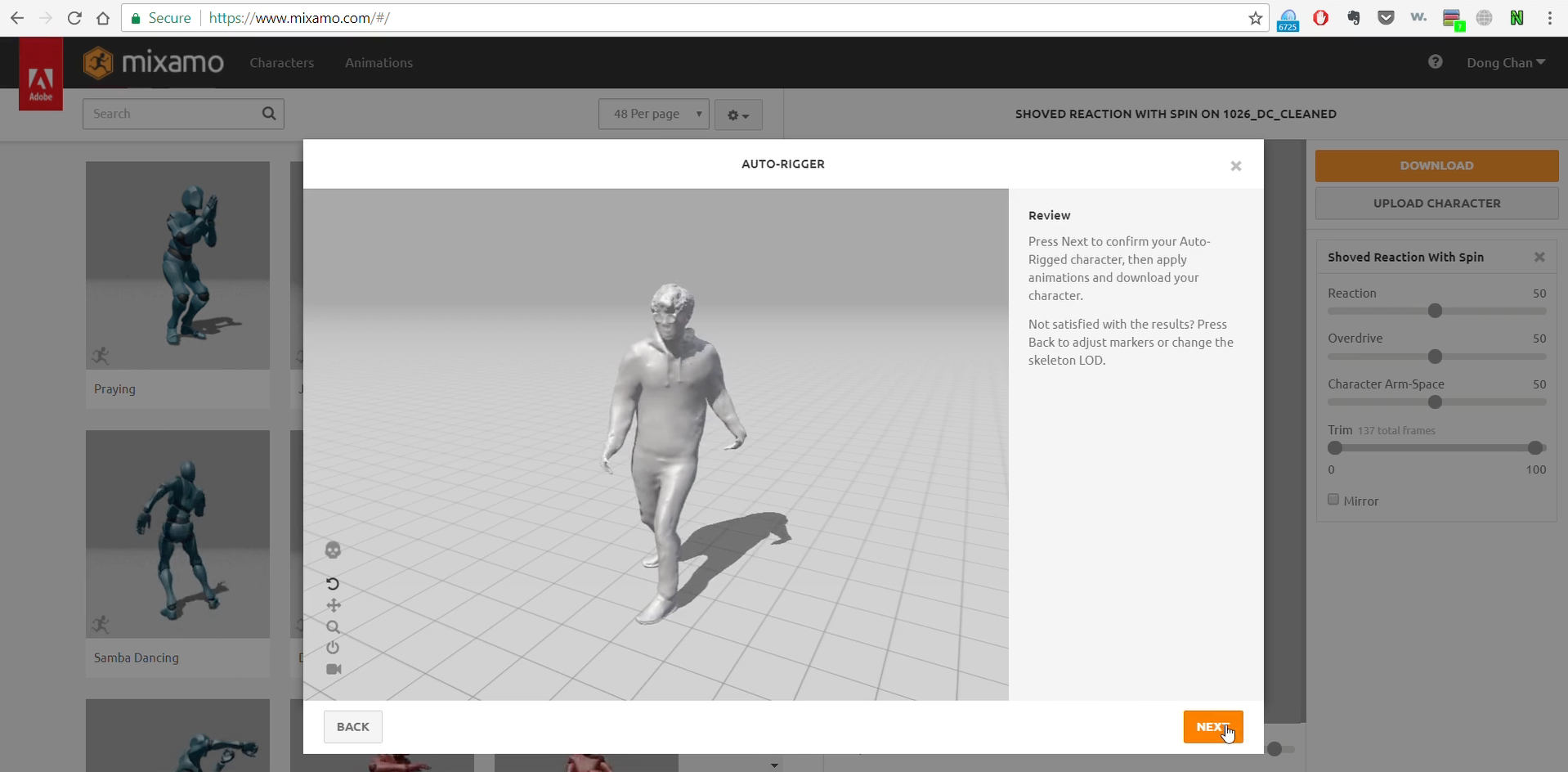Open the Characters tab
The image size is (1568, 772).
(x=282, y=63)
